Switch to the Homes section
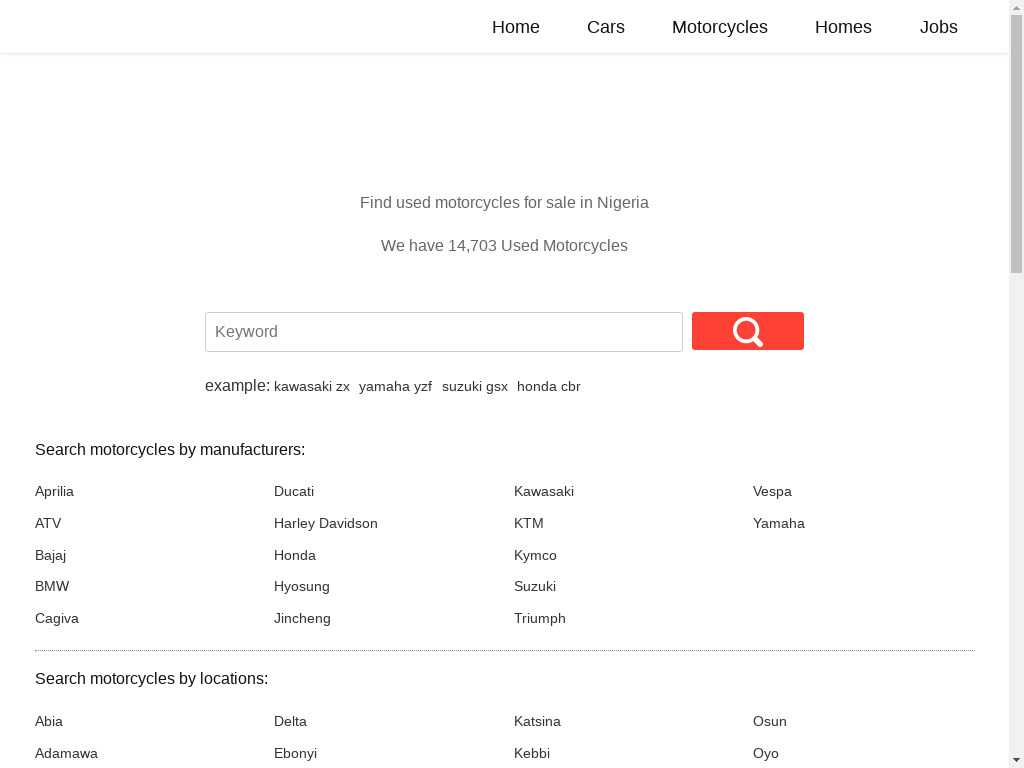The height and width of the screenshot is (768, 1024). click(x=843, y=27)
